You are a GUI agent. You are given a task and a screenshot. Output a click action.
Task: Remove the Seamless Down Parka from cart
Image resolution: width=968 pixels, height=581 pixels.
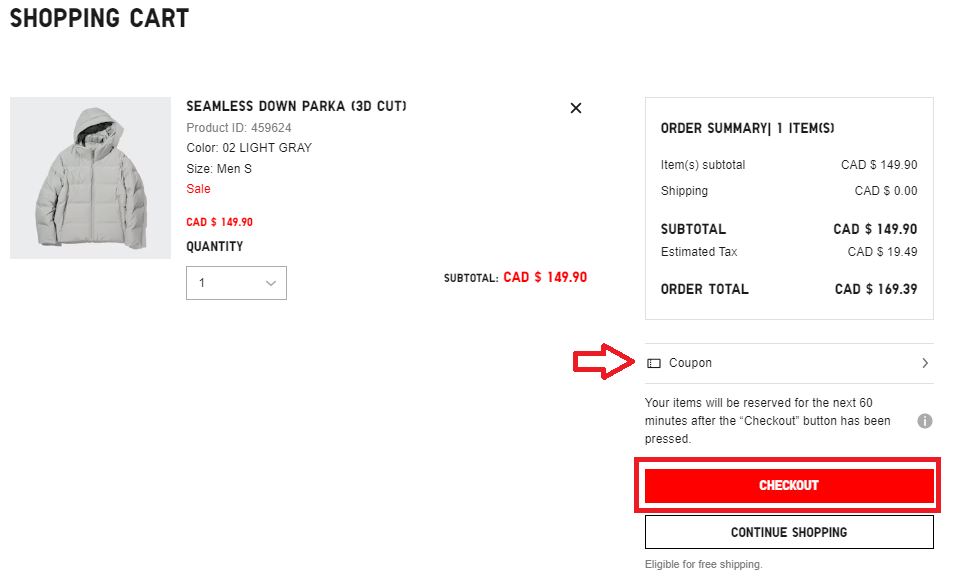point(575,108)
